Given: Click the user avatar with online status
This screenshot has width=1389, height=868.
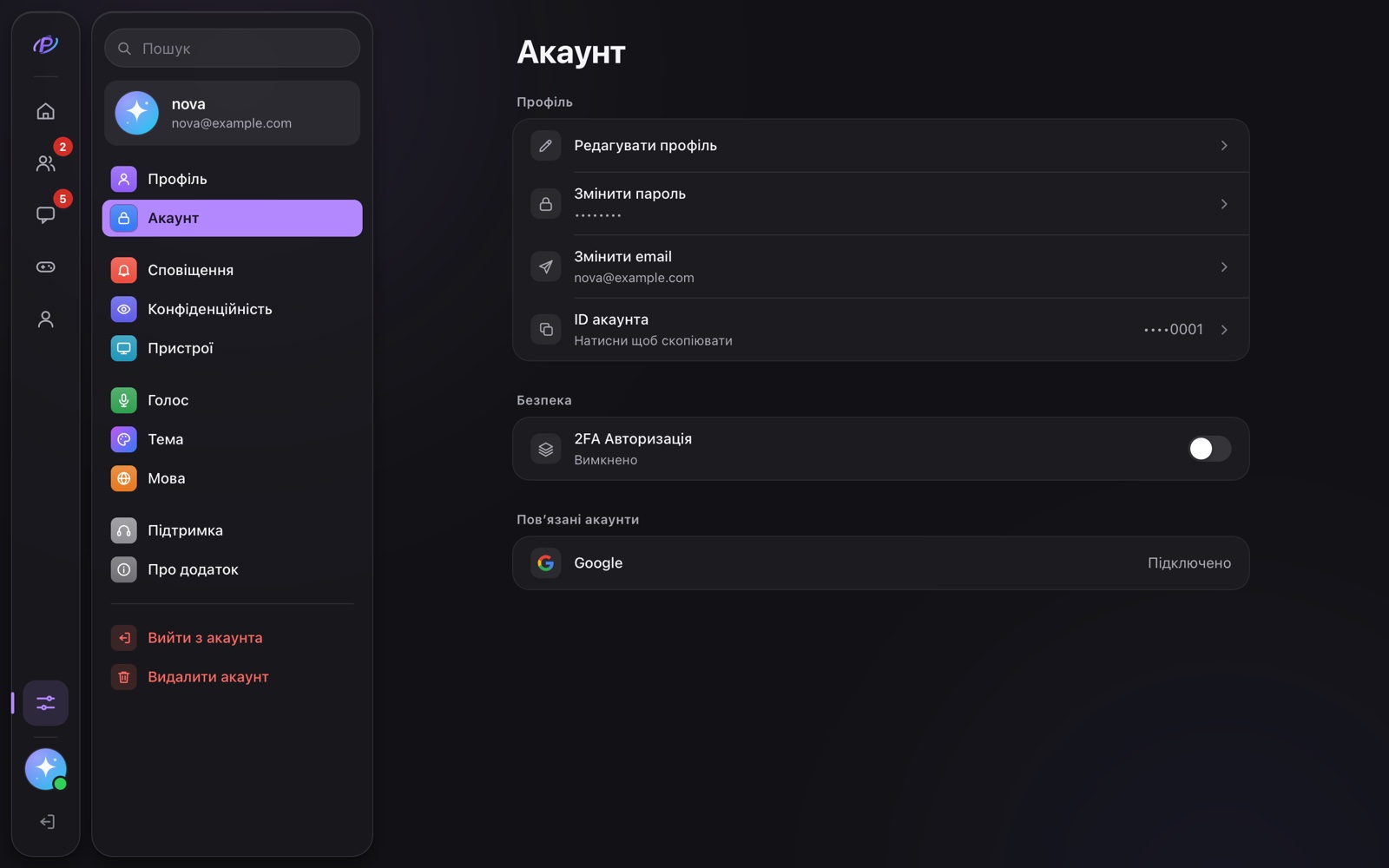Looking at the screenshot, I should tap(46, 769).
